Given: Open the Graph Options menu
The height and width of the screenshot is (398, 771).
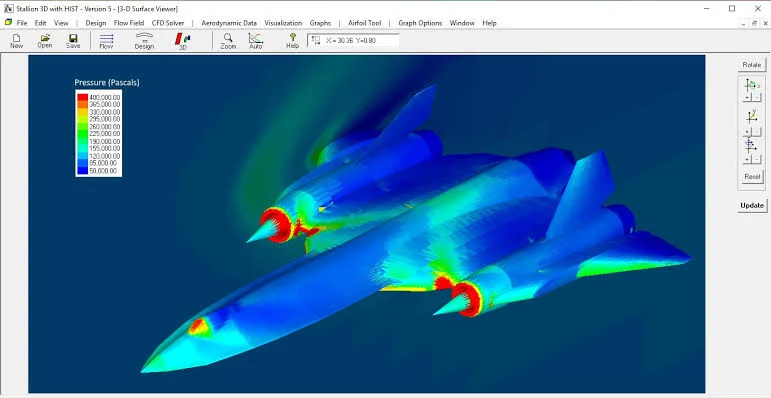Looking at the screenshot, I should [x=420, y=23].
